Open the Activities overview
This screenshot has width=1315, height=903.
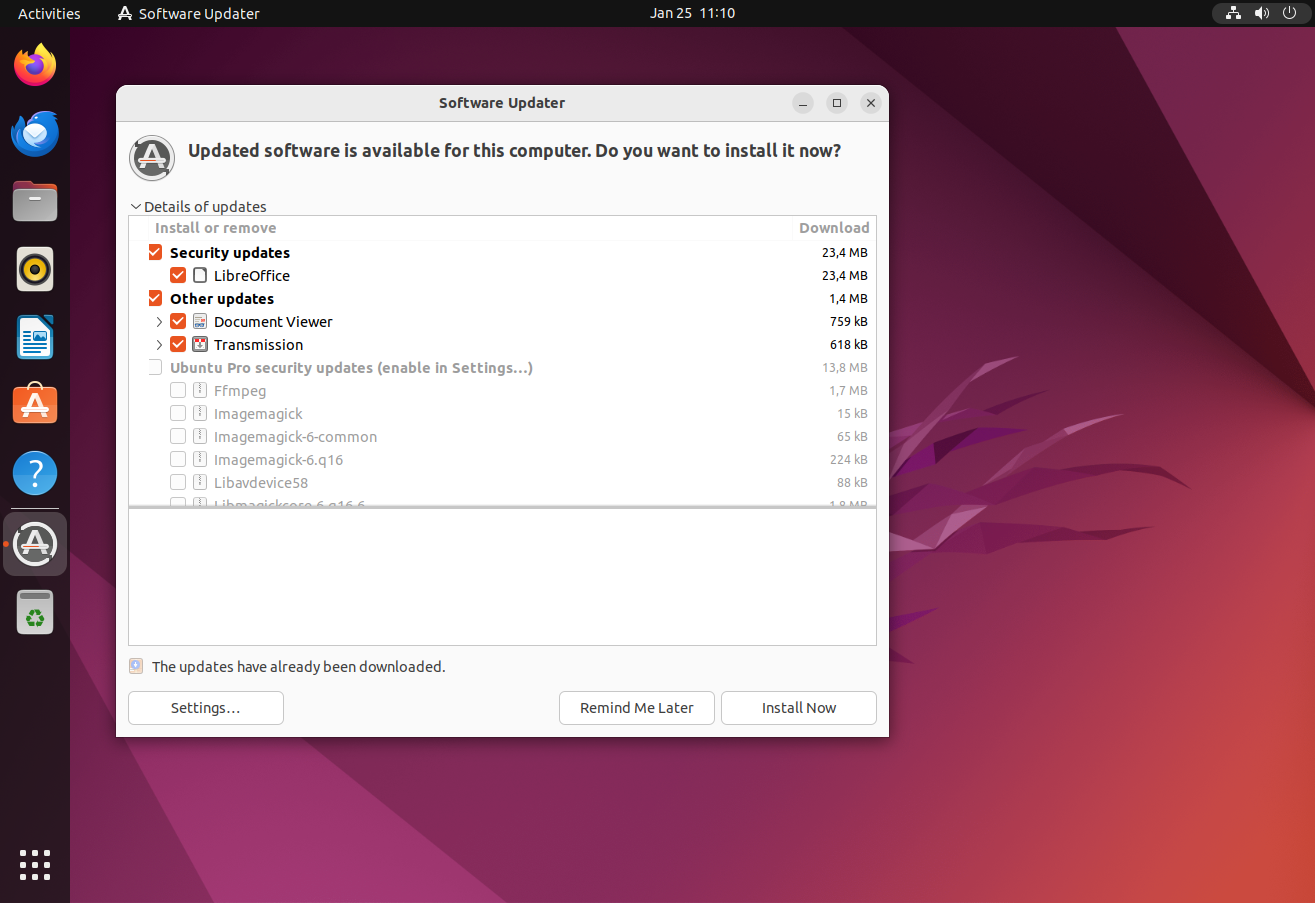tap(49, 13)
